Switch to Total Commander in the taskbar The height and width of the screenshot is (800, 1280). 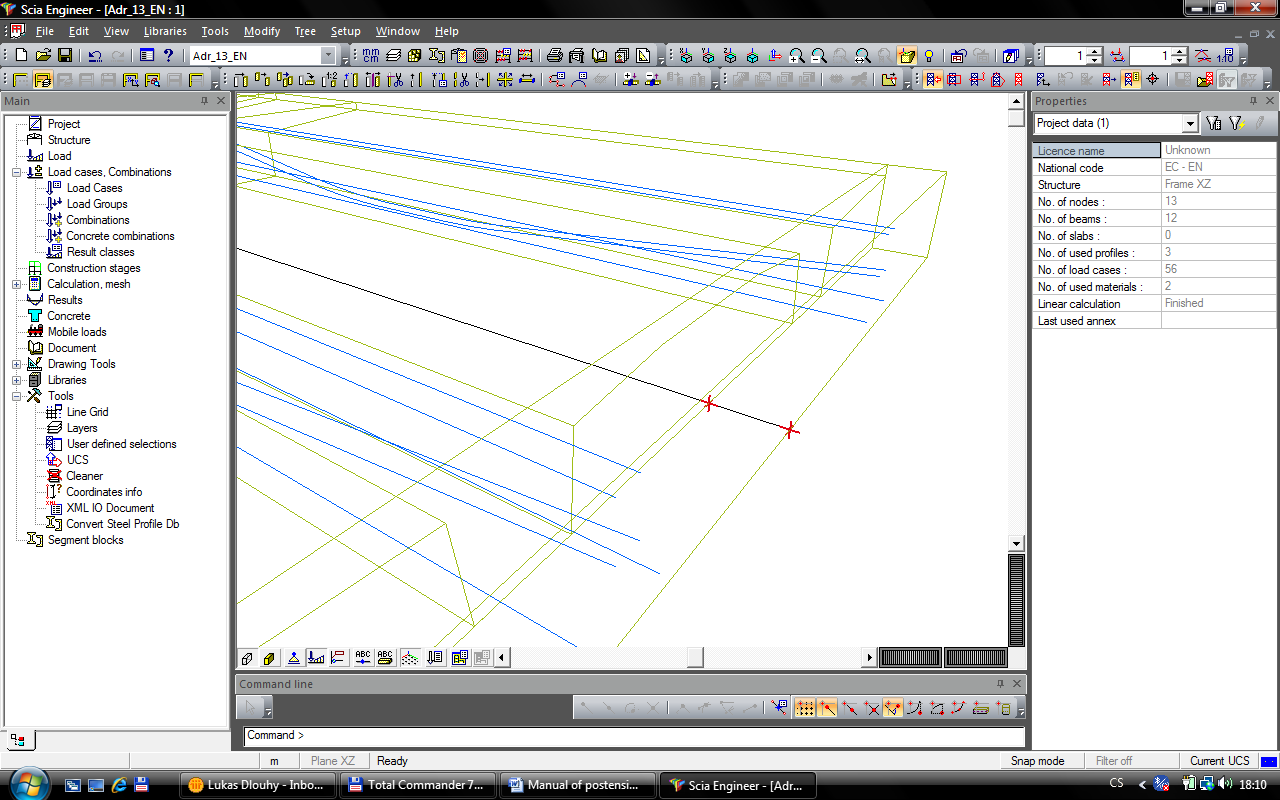pos(418,785)
